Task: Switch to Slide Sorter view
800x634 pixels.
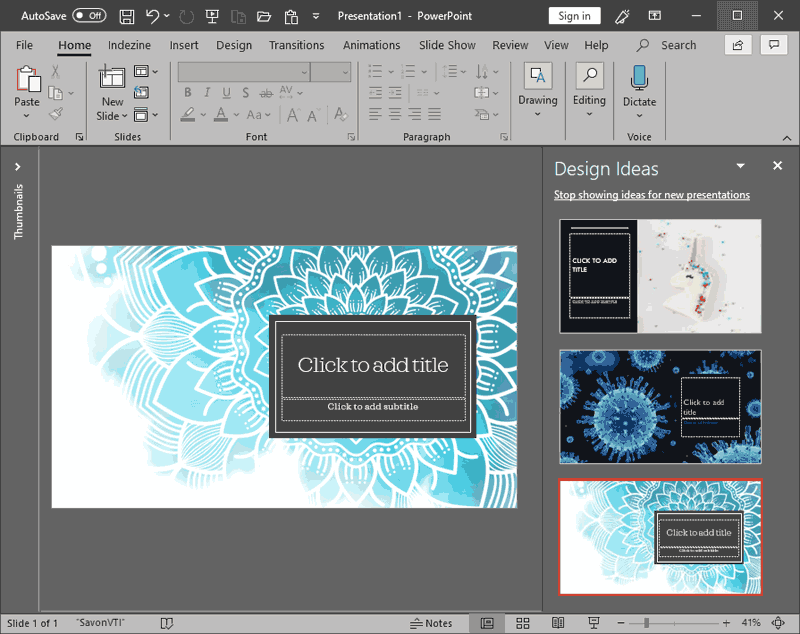Action: [523, 623]
